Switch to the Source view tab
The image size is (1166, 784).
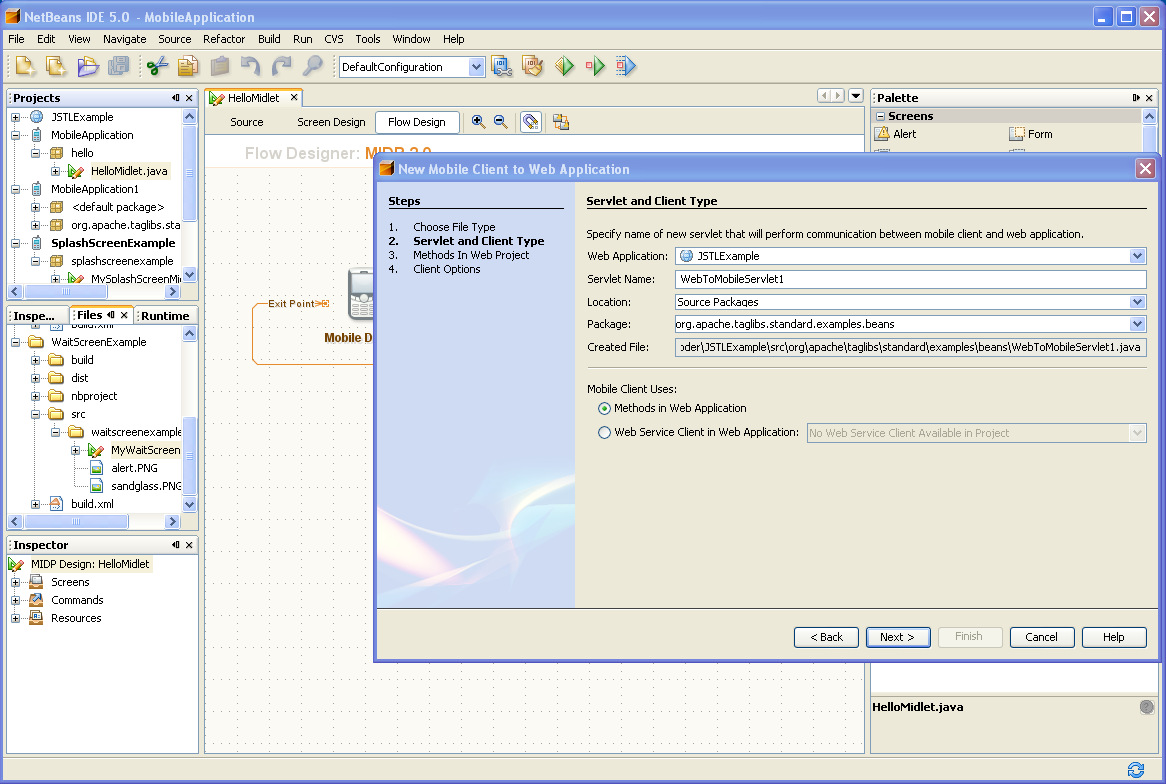247,122
